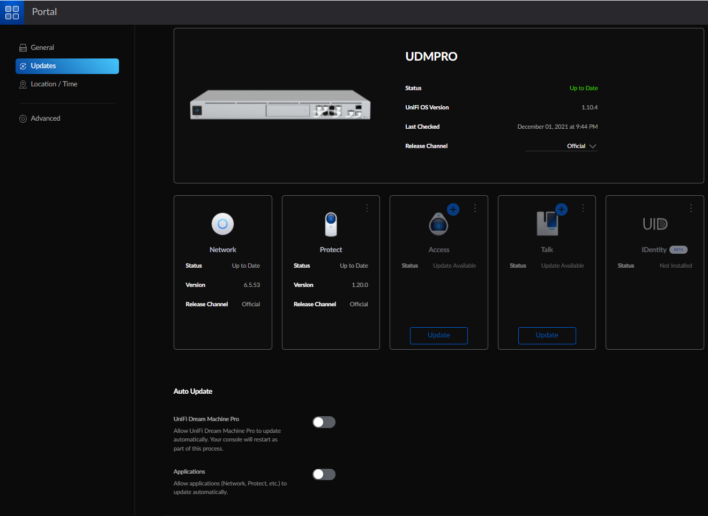This screenshot has width=708, height=516.
Task: Click the Network application icon
Action: [223, 224]
